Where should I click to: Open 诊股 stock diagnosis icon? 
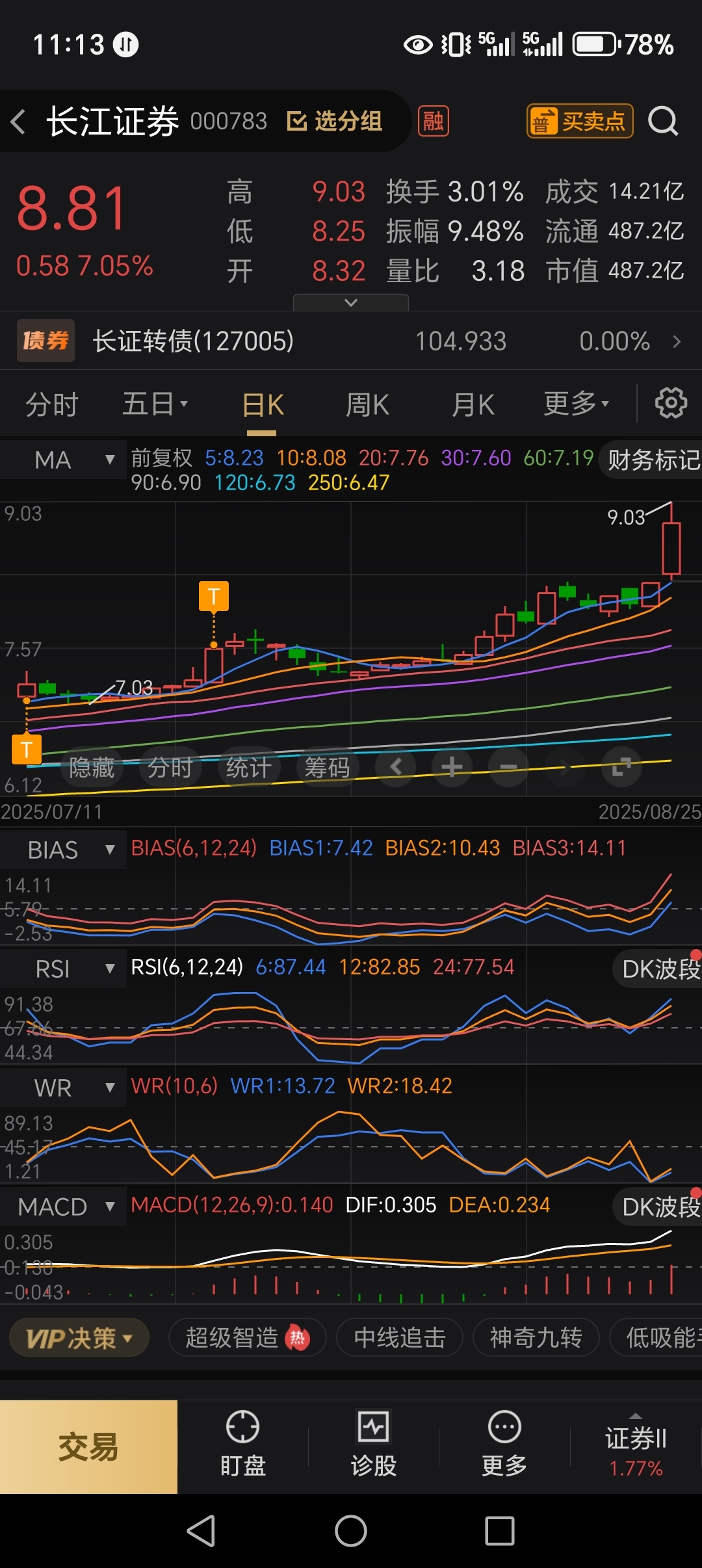[374, 1444]
